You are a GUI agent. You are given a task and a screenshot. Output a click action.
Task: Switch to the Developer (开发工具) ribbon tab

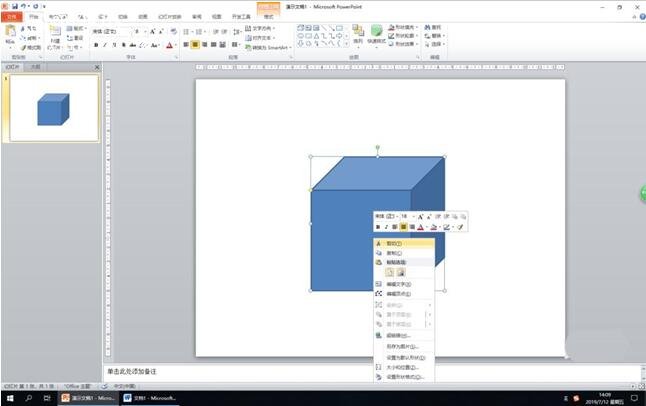click(x=241, y=17)
